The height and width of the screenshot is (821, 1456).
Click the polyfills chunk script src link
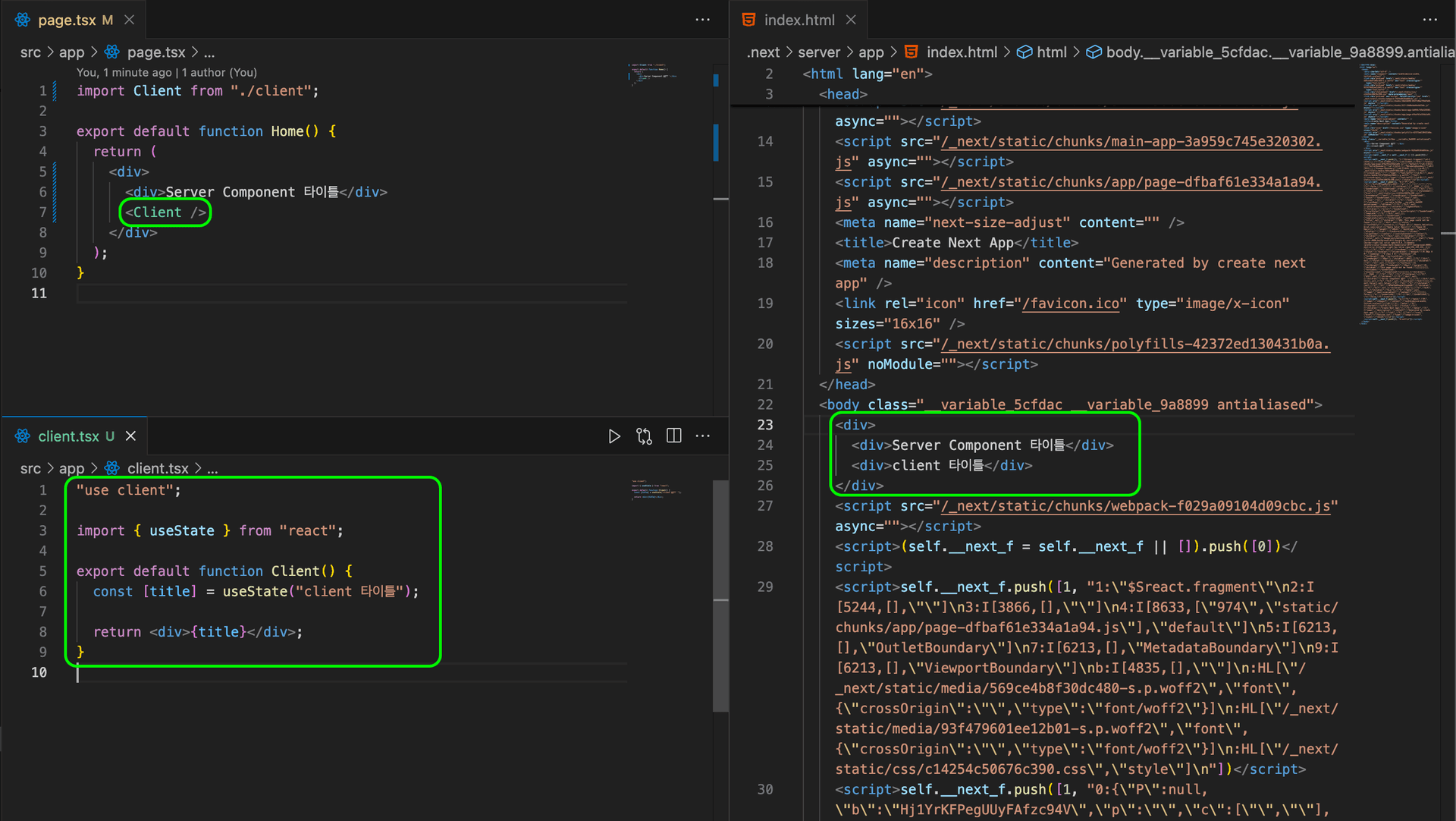(1135, 344)
